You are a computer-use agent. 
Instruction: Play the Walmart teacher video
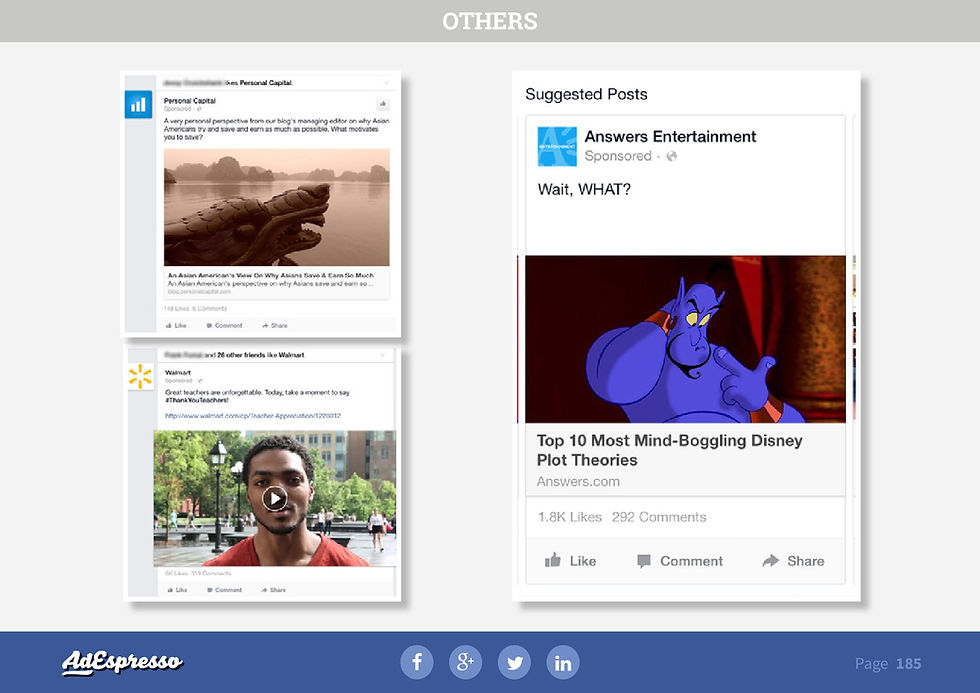pyautogui.click(x=274, y=499)
